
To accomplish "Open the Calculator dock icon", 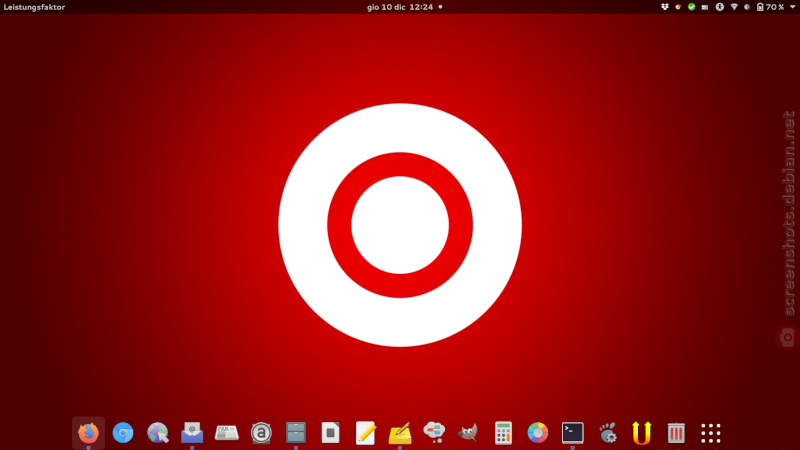I will 503,433.
